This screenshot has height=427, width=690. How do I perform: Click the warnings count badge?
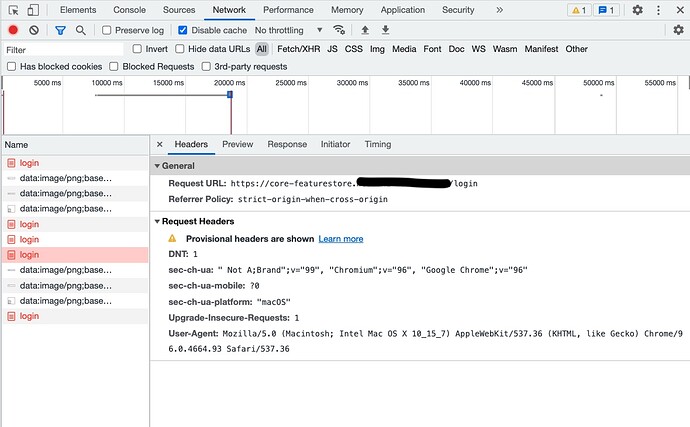pyautogui.click(x=579, y=10)
